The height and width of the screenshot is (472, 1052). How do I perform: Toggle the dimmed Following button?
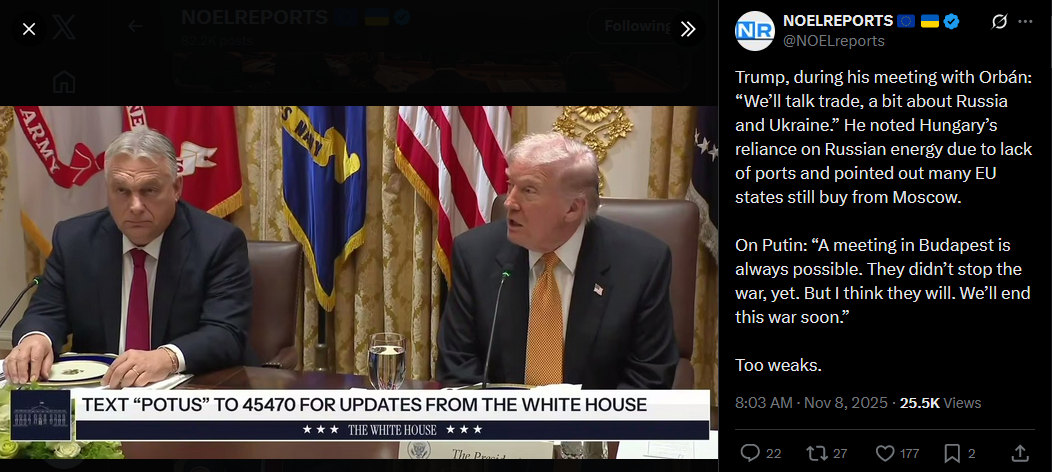[x=637, y=26]
